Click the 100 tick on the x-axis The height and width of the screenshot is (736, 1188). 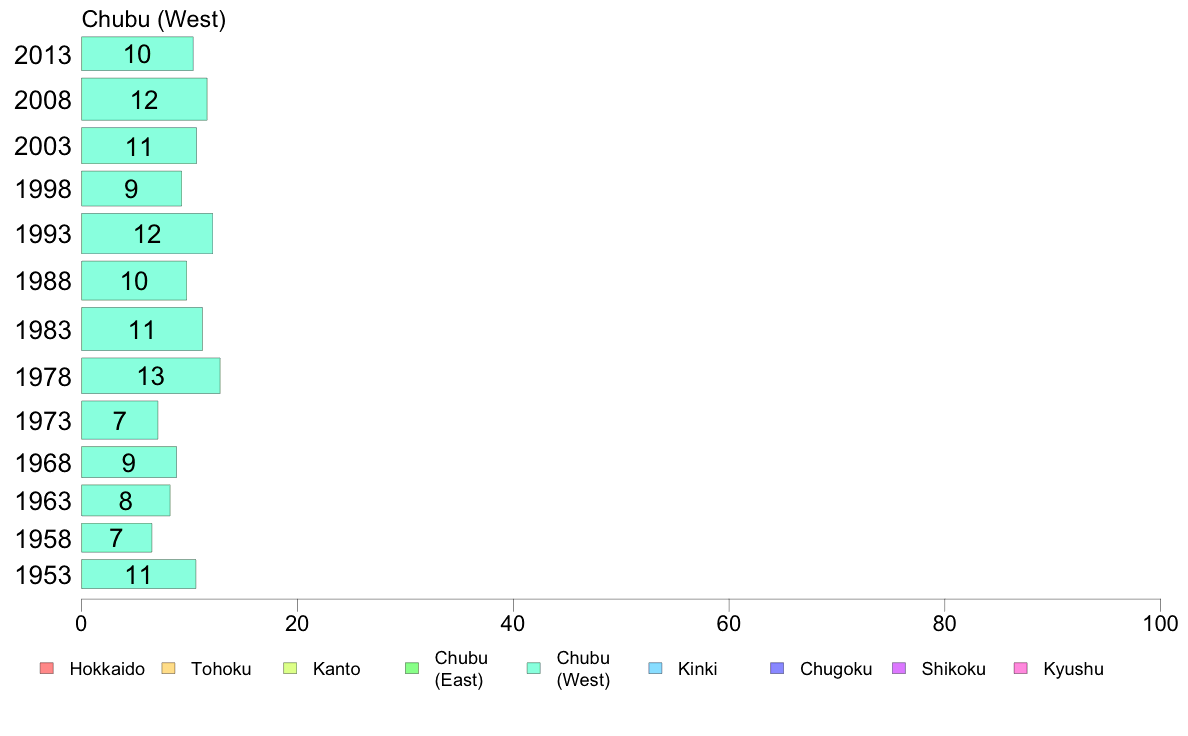click(1160, 624)
